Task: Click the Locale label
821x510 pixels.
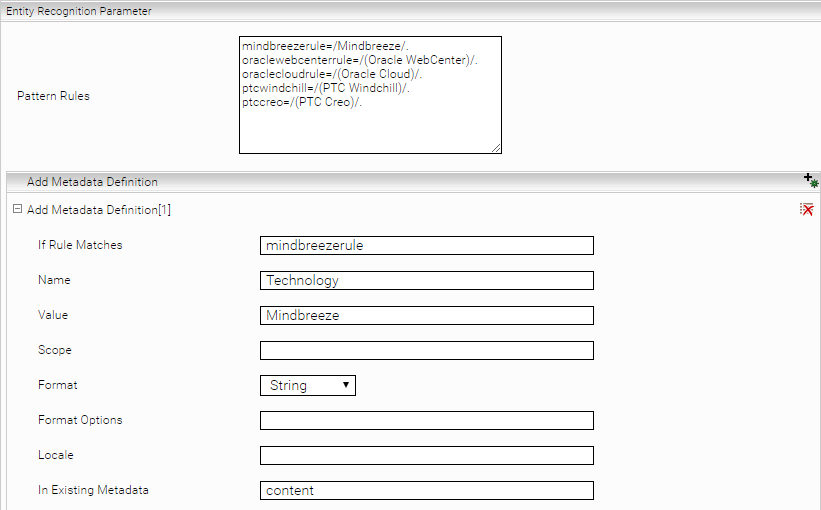Action: pyautogui.click(x=56, y=455)
